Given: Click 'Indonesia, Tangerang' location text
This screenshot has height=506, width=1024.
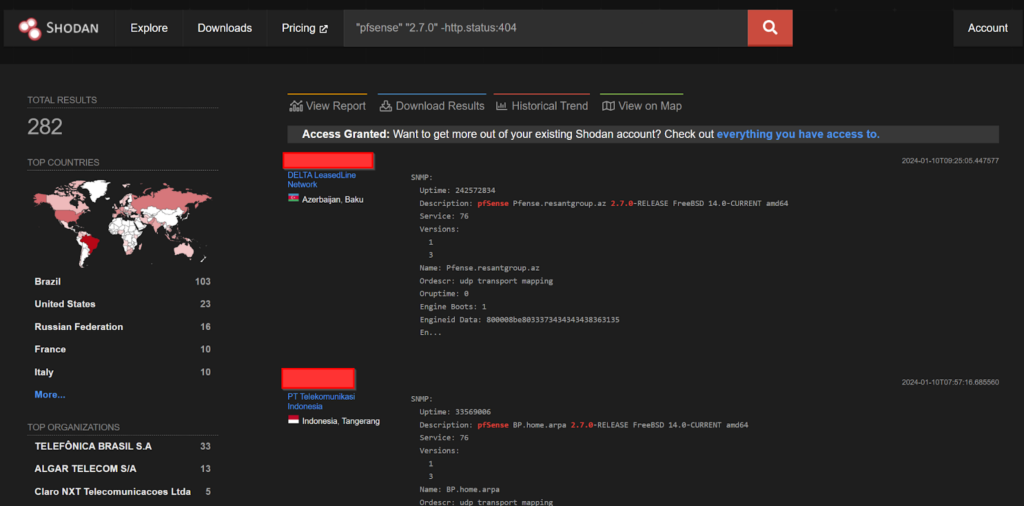Looking at the screenshot, I should [340, 421].
